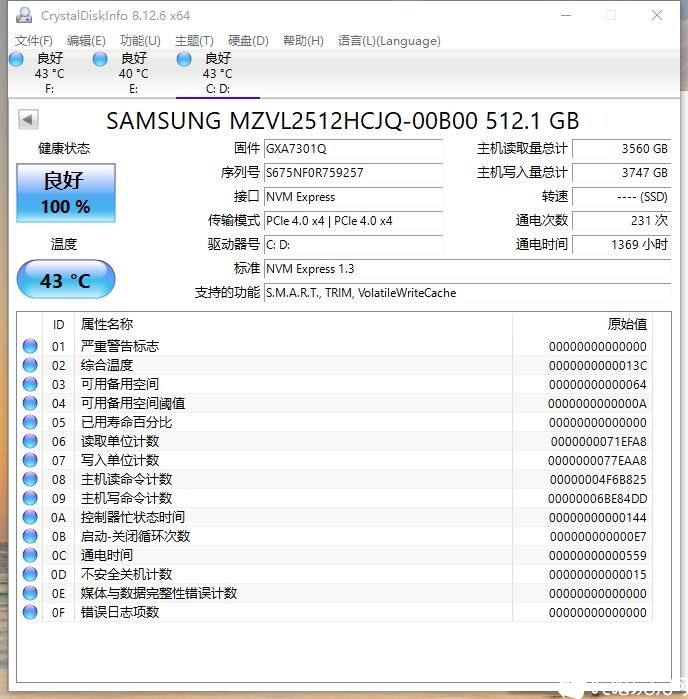Click status icon for attribute 0A 控制器忙状态时间

click(30, 517)
